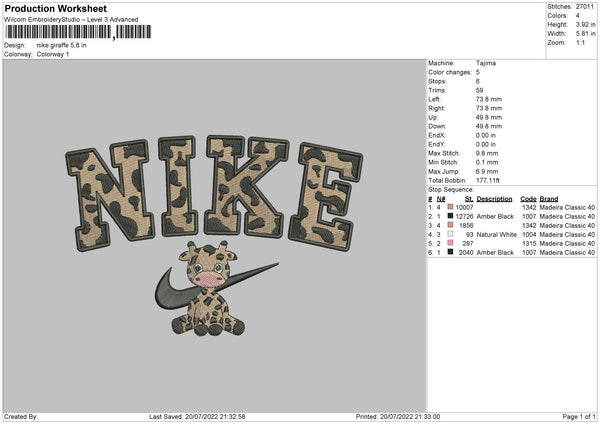Click the pink swatch in the 287 stitches row
Screen dimensions: 600x424
pyautogui.click(x=450, y=243)
